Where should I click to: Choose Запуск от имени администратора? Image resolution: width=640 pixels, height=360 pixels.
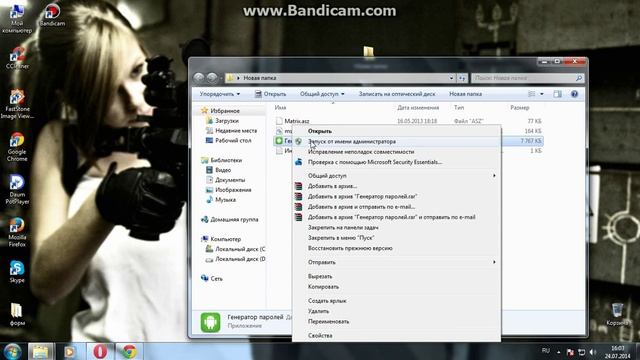pyautogui.click(x=396, y=141)
